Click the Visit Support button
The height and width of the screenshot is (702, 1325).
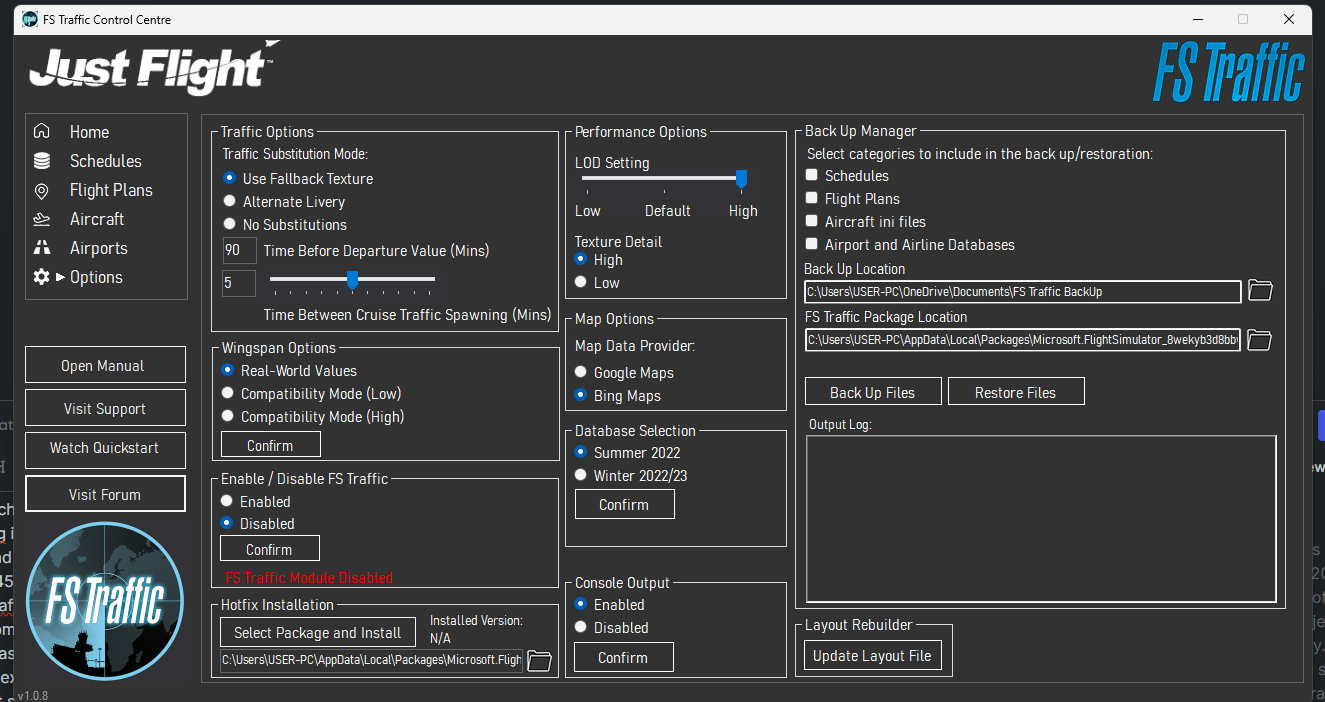105,408
